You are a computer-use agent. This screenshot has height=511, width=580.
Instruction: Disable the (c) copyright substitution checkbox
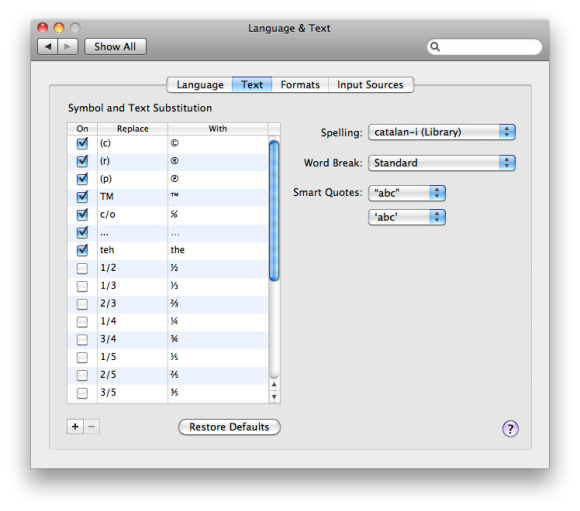coord(82,143)
